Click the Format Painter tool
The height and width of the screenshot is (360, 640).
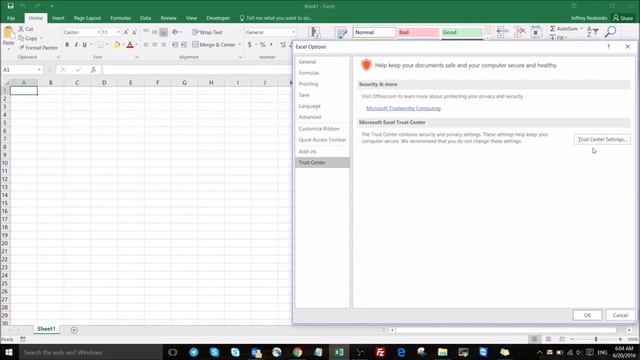pyautogui.click(x=38, y=48)
